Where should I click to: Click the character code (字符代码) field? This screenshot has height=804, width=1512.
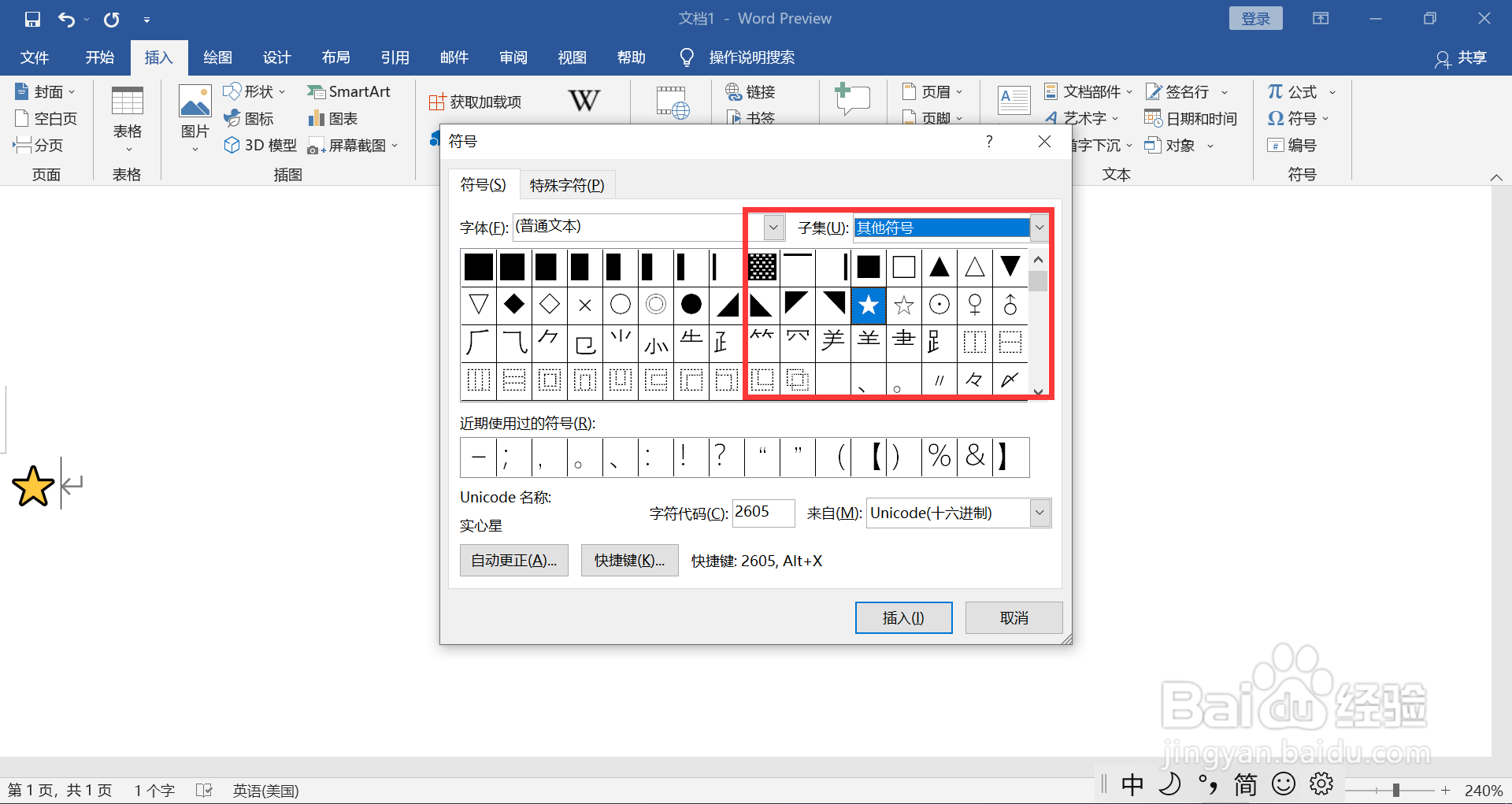click(763, 513)
